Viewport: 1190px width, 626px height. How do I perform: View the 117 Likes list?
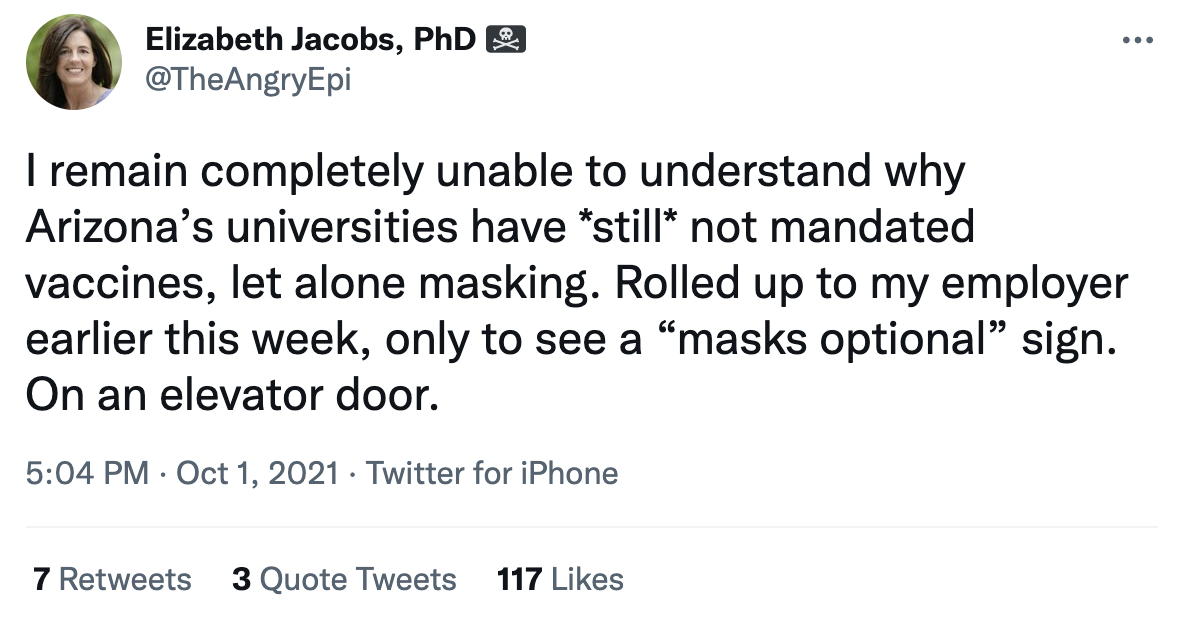[560, 579]
